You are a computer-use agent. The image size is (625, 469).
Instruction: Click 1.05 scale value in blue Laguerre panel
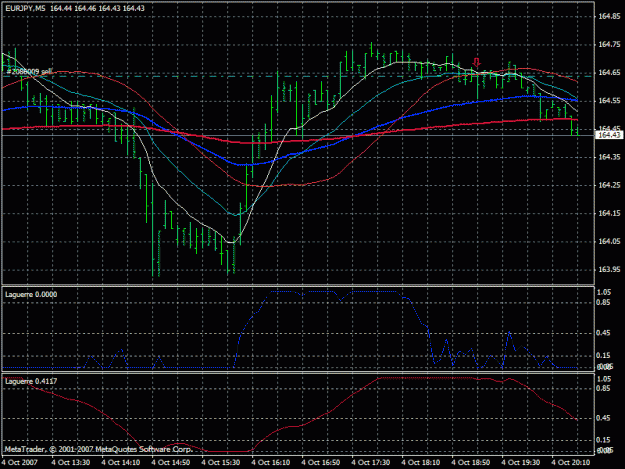[x=604, y=292]
